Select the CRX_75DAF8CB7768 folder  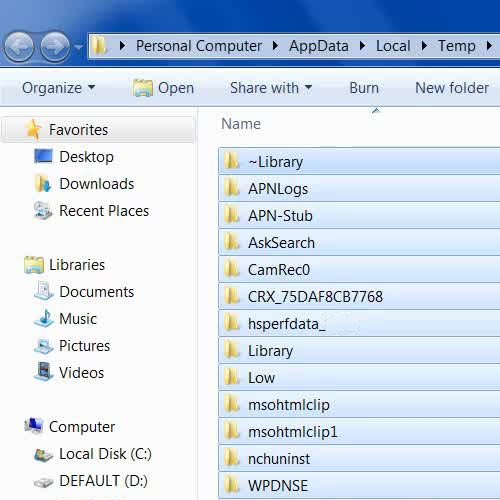(x=359, y=296)
